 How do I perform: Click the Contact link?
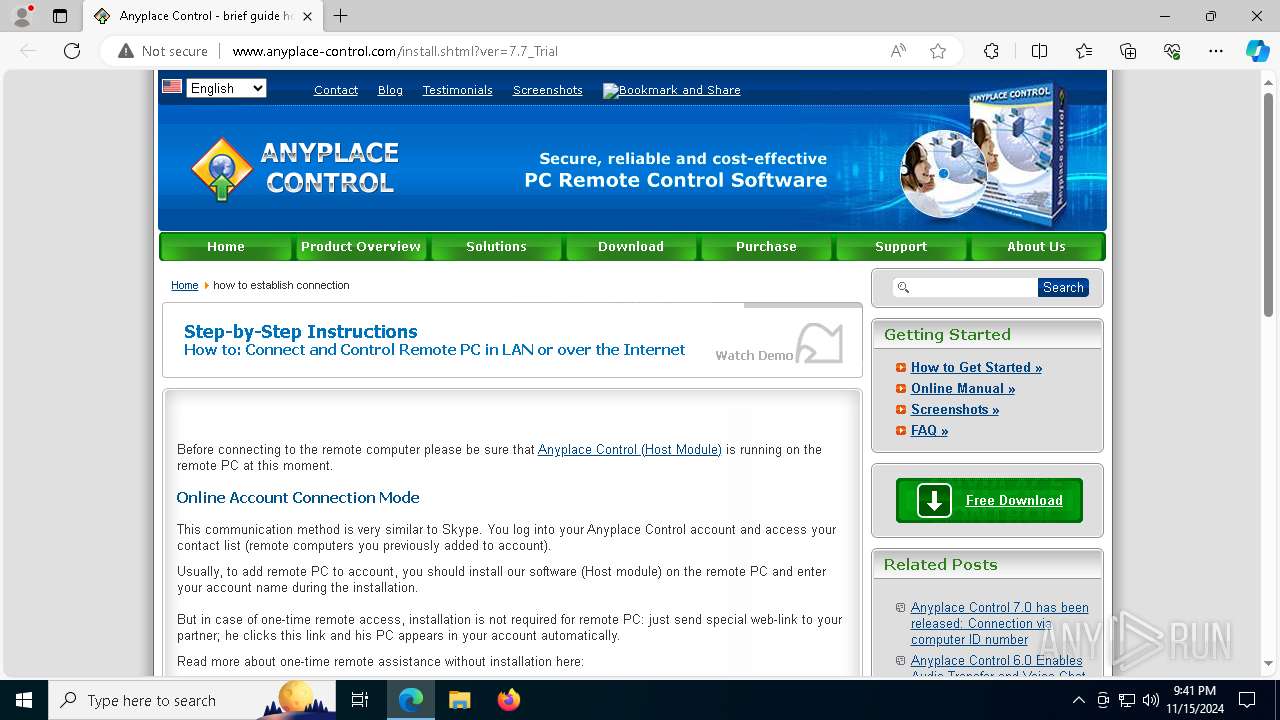pos(336,90)
